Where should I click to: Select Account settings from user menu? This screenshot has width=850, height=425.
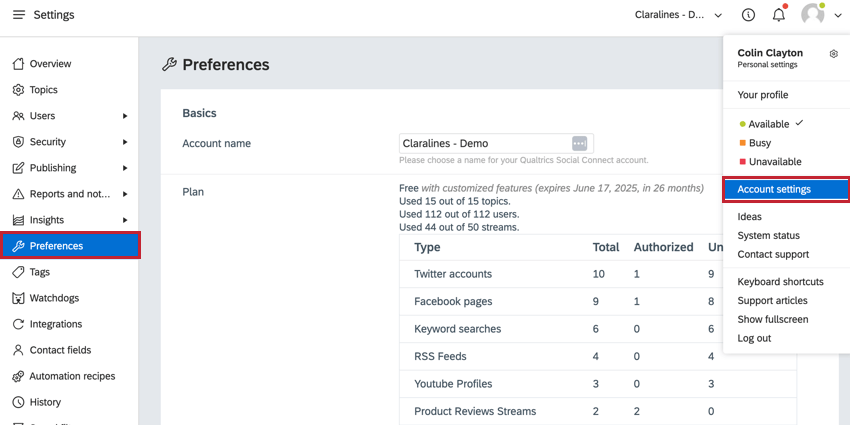pos(786,190)
